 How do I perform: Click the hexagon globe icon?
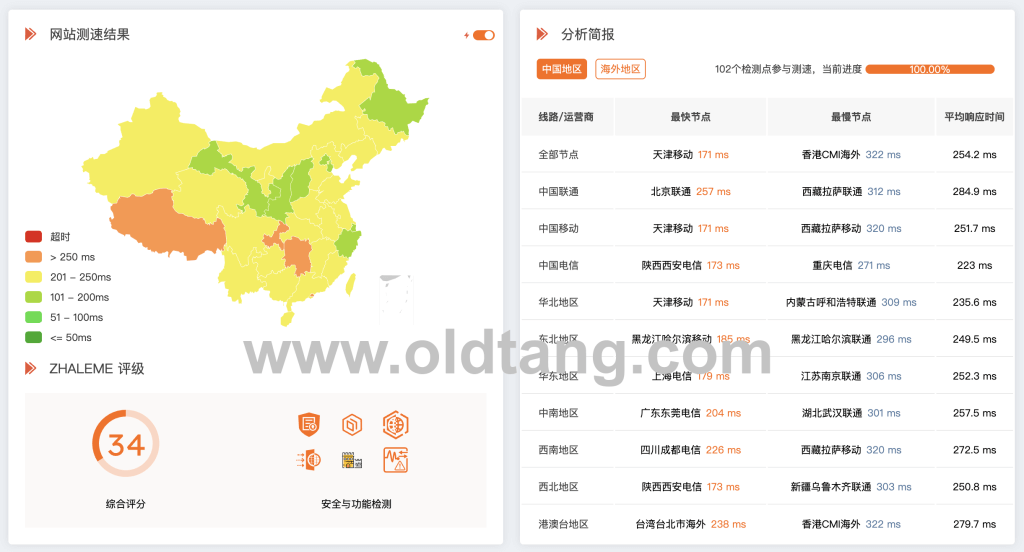396,425
